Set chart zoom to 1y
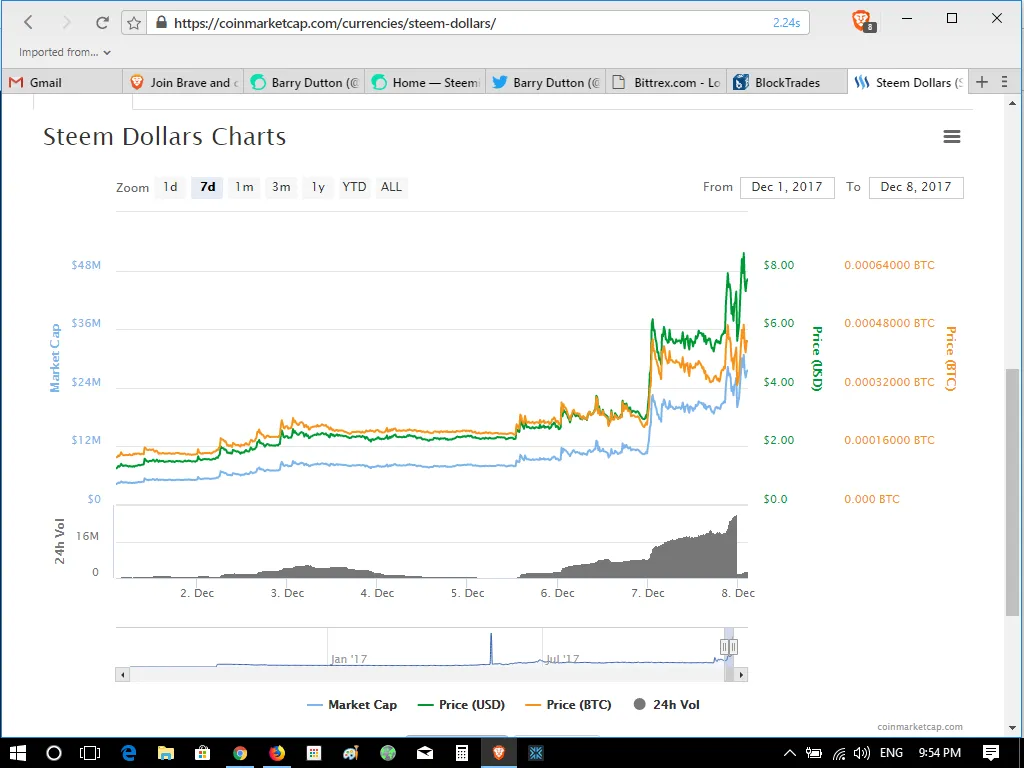 pyautogui.click(x=318, y=187)
